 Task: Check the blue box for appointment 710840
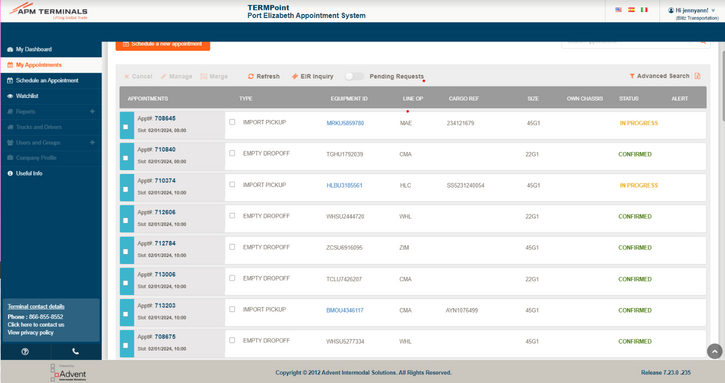125,158
